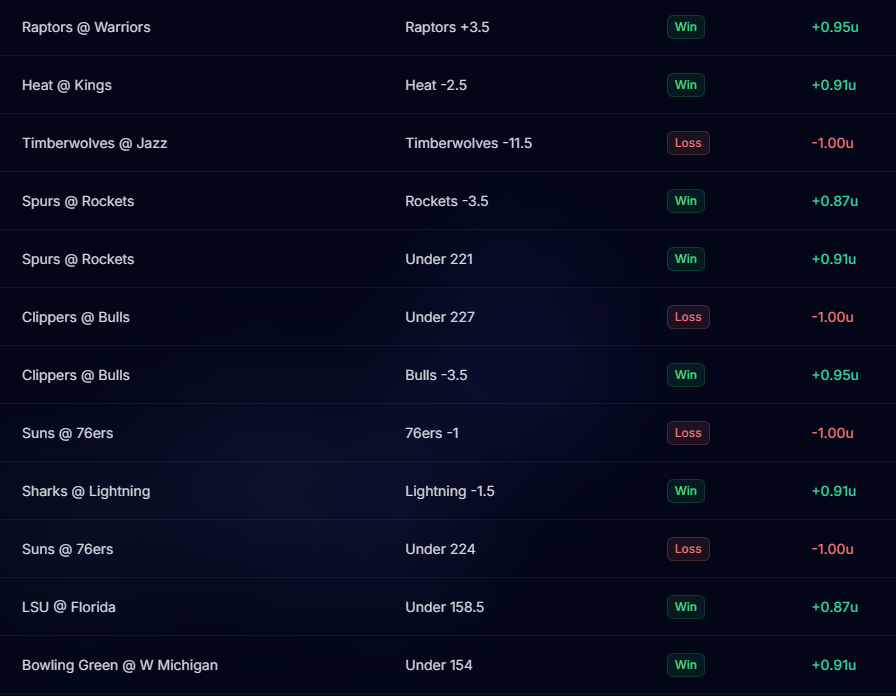Select Suns @ 76ers in 76ers -1 row
Image resolution: width=896 pixels, height=696 pixels.
coord(67,433)
